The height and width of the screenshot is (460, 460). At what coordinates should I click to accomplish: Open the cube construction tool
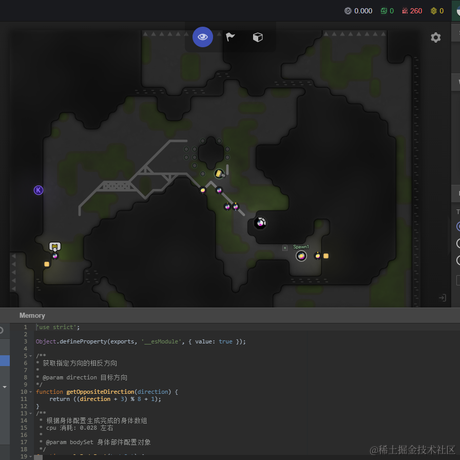tap(258, 37)
